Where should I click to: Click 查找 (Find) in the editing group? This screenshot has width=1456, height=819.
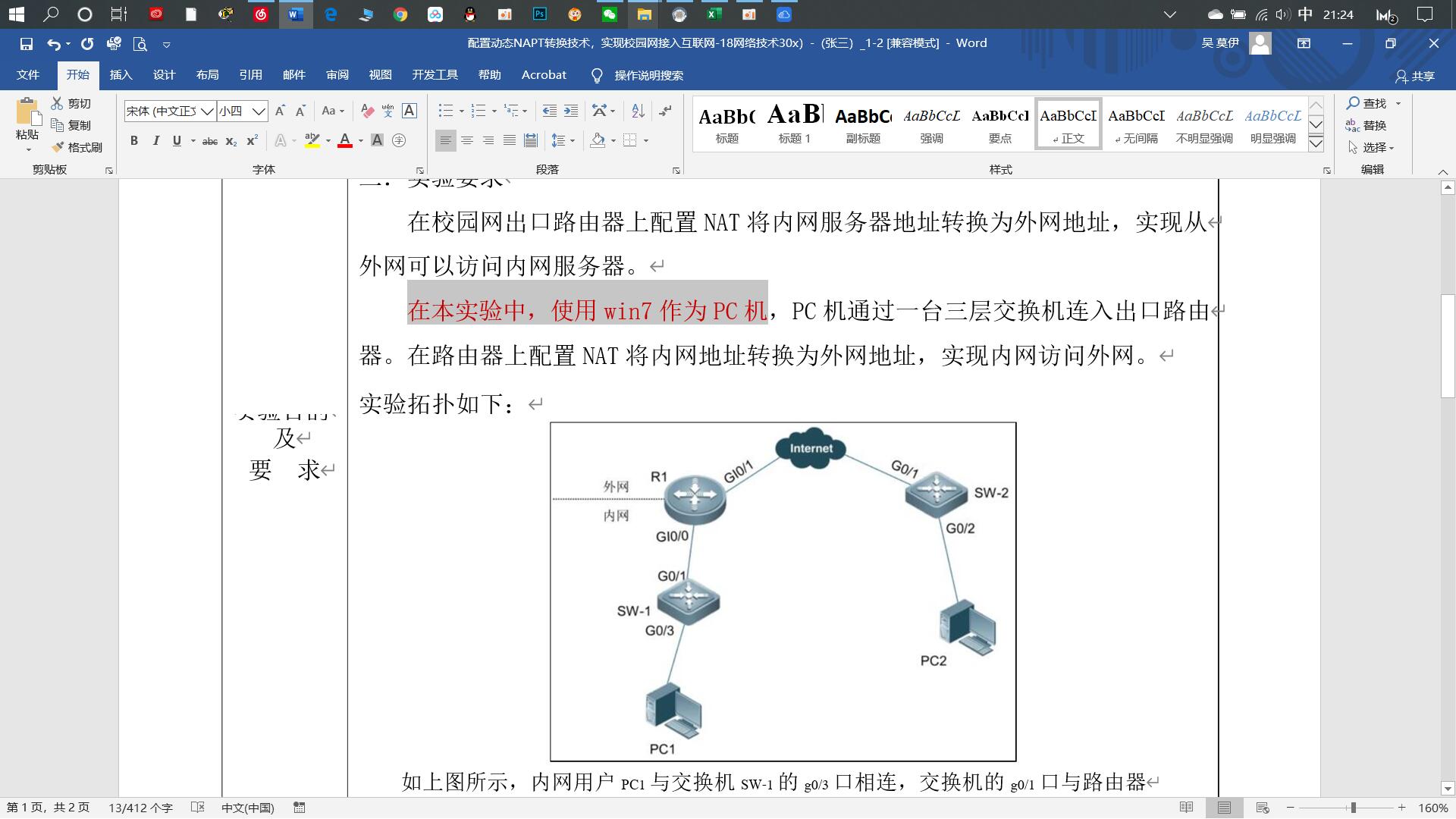(x=1374, y=103)
